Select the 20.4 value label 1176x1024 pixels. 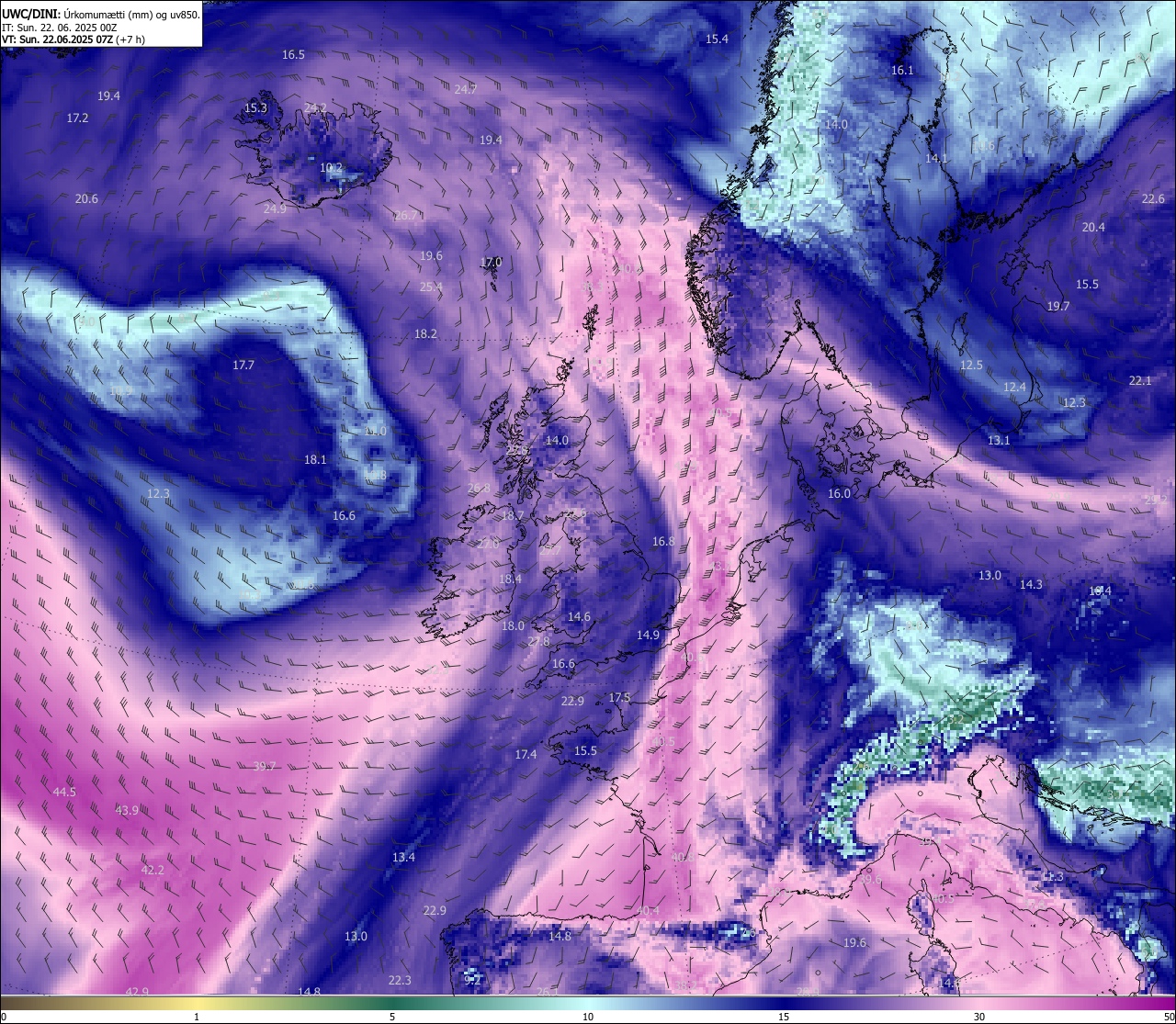pos(1093,228)
